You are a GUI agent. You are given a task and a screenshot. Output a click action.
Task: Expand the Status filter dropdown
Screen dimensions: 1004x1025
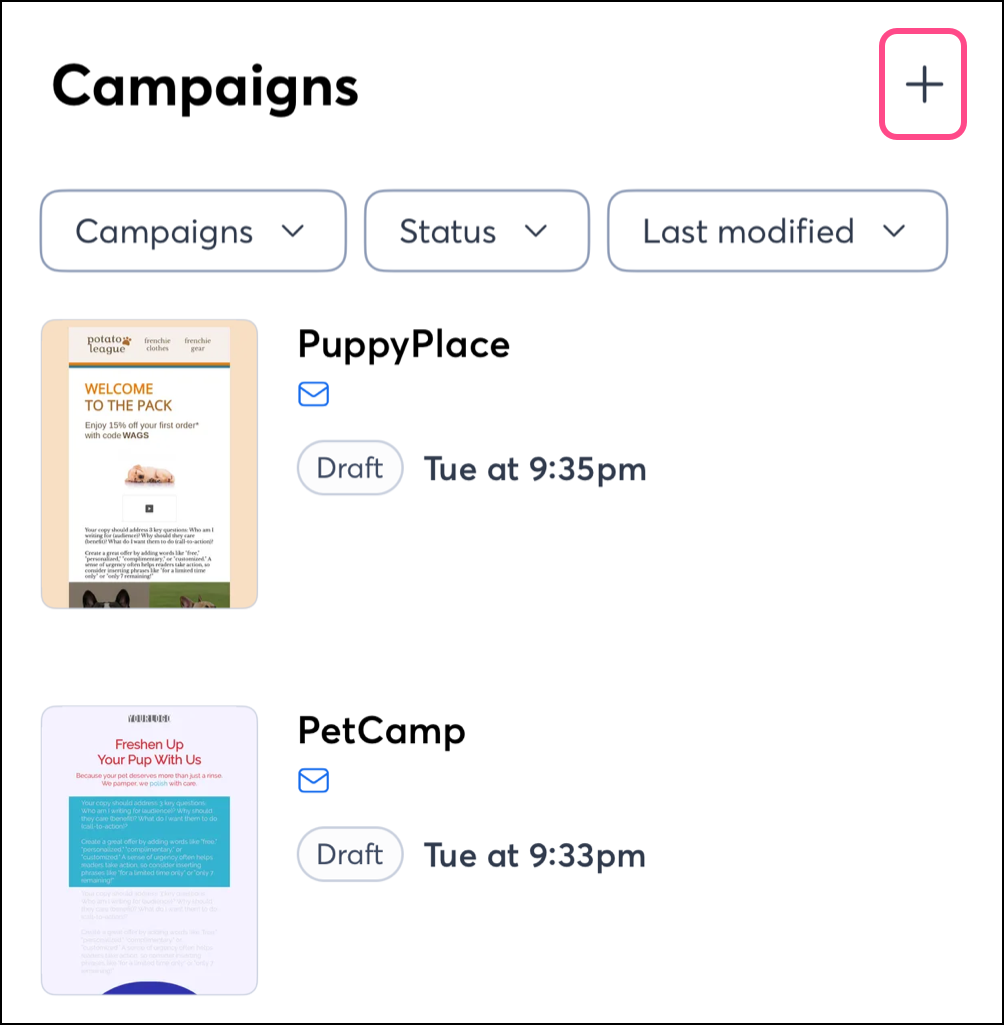click(476, 231)
